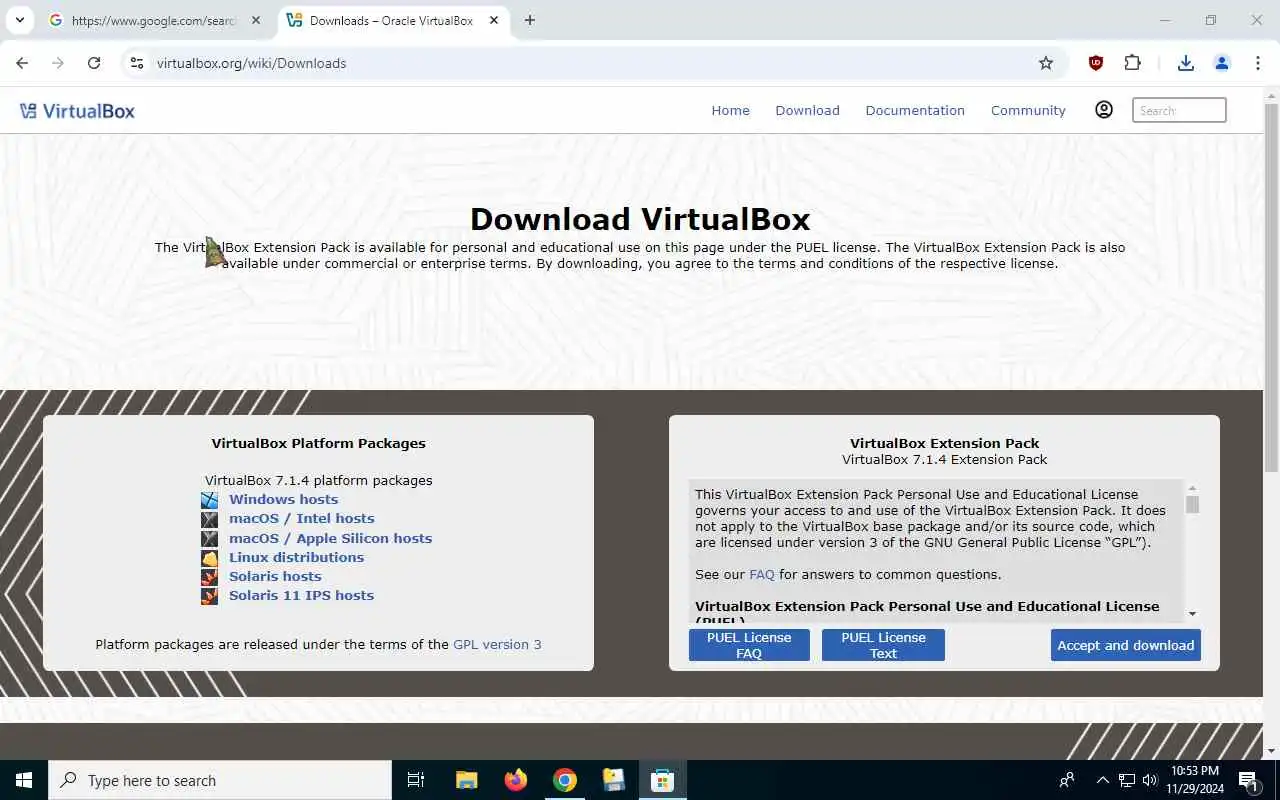Open the Chrome extensions puzzle icon

1132,63
